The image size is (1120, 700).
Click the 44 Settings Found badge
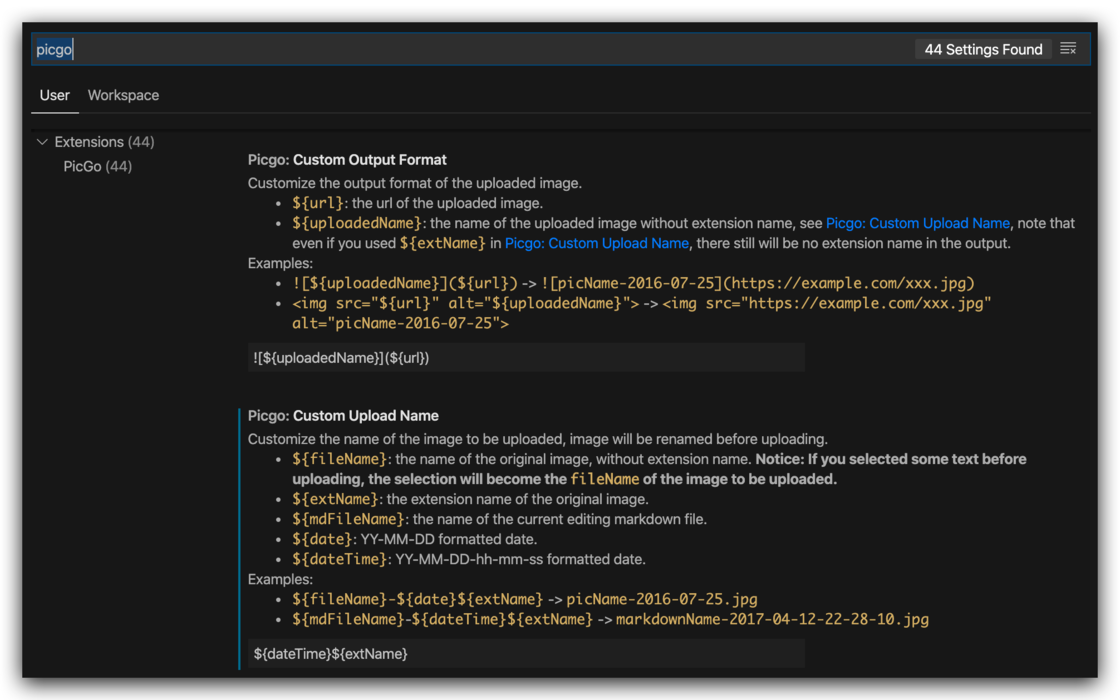point(982,49)
